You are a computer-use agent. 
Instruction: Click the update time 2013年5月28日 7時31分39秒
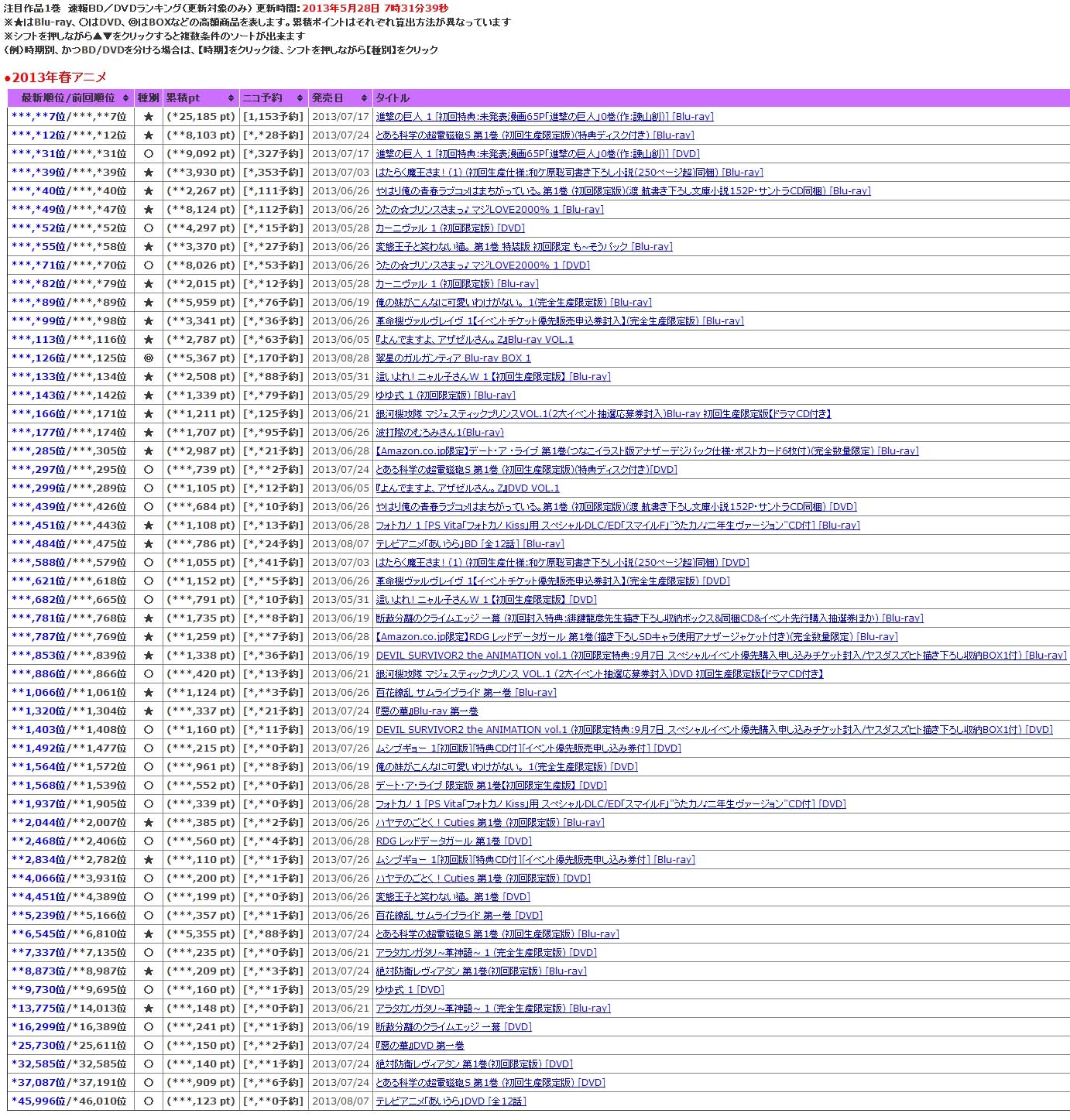click(x=375, y=8)
